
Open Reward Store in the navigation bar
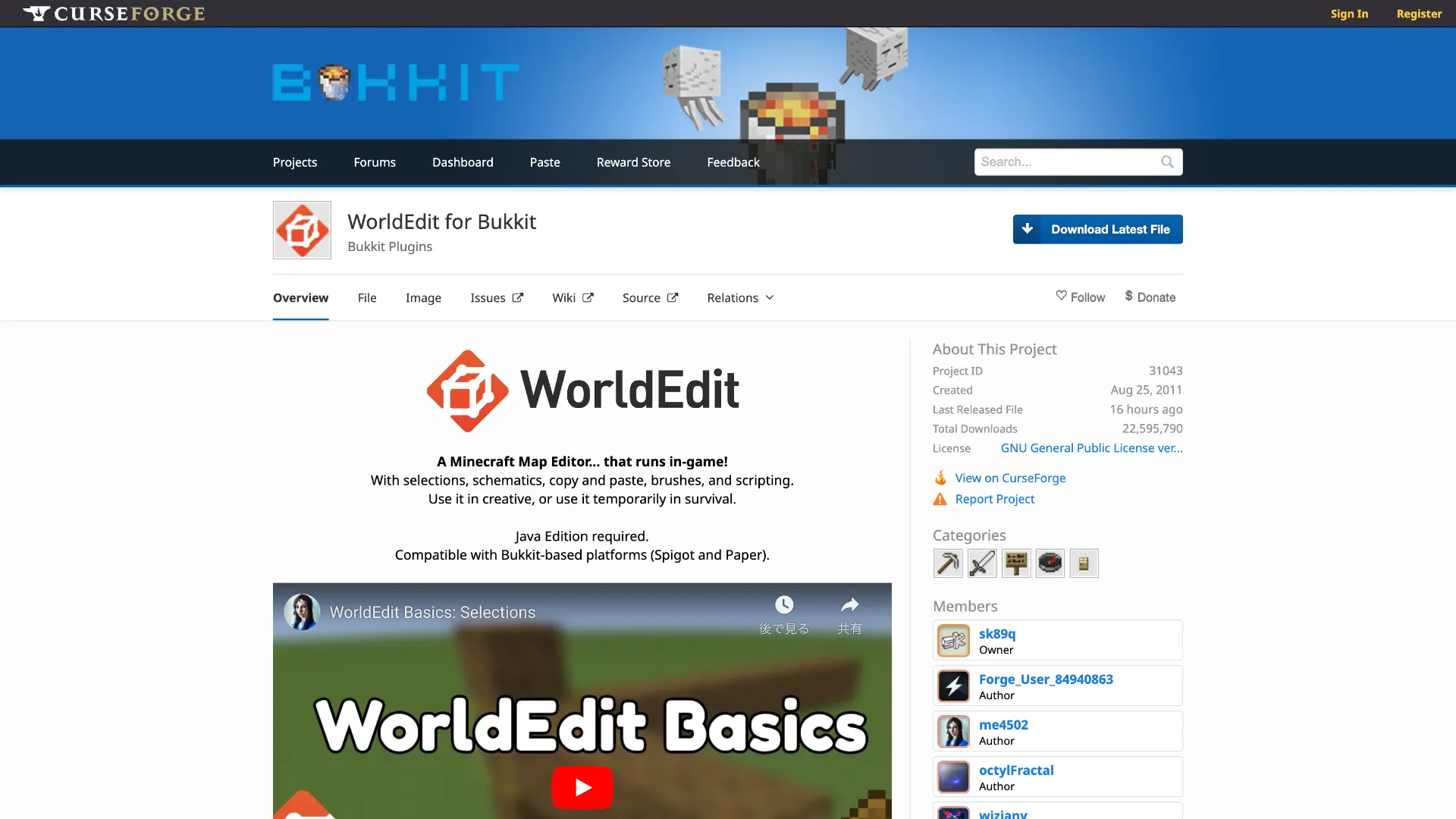tap(633, 162)
